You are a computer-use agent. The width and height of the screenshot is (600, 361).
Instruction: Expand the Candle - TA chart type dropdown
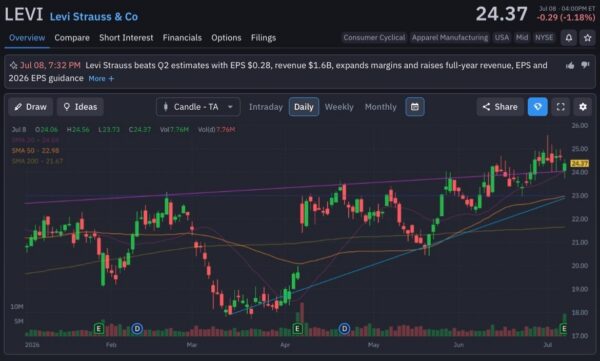pyautogui.click(x=198, y=107)
